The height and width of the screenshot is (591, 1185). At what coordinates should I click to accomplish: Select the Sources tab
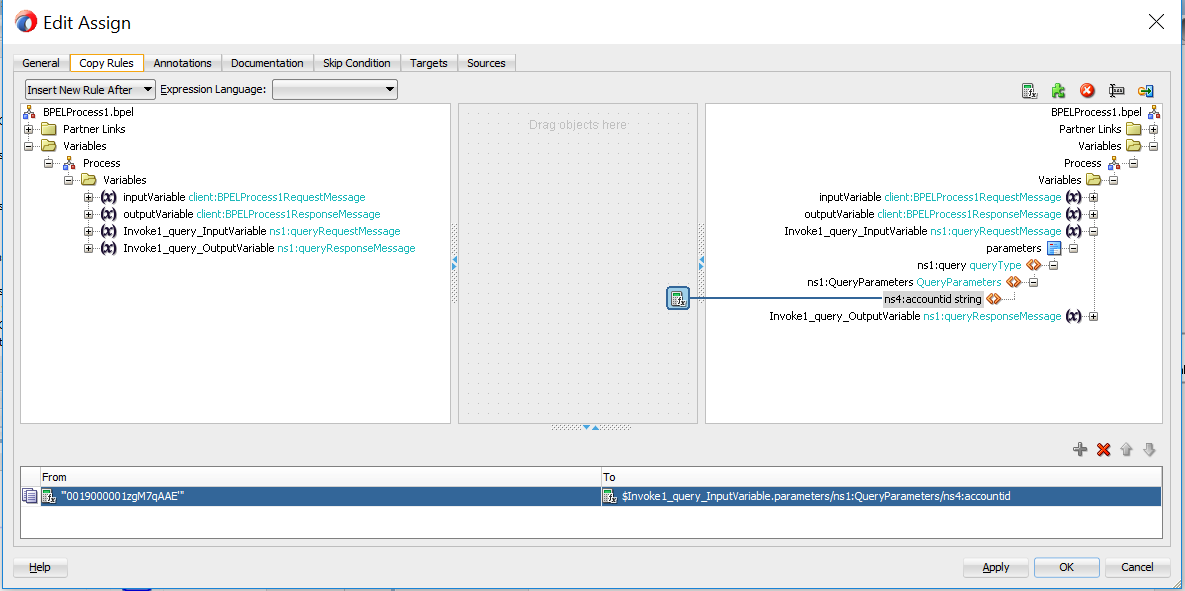point(486,62)
